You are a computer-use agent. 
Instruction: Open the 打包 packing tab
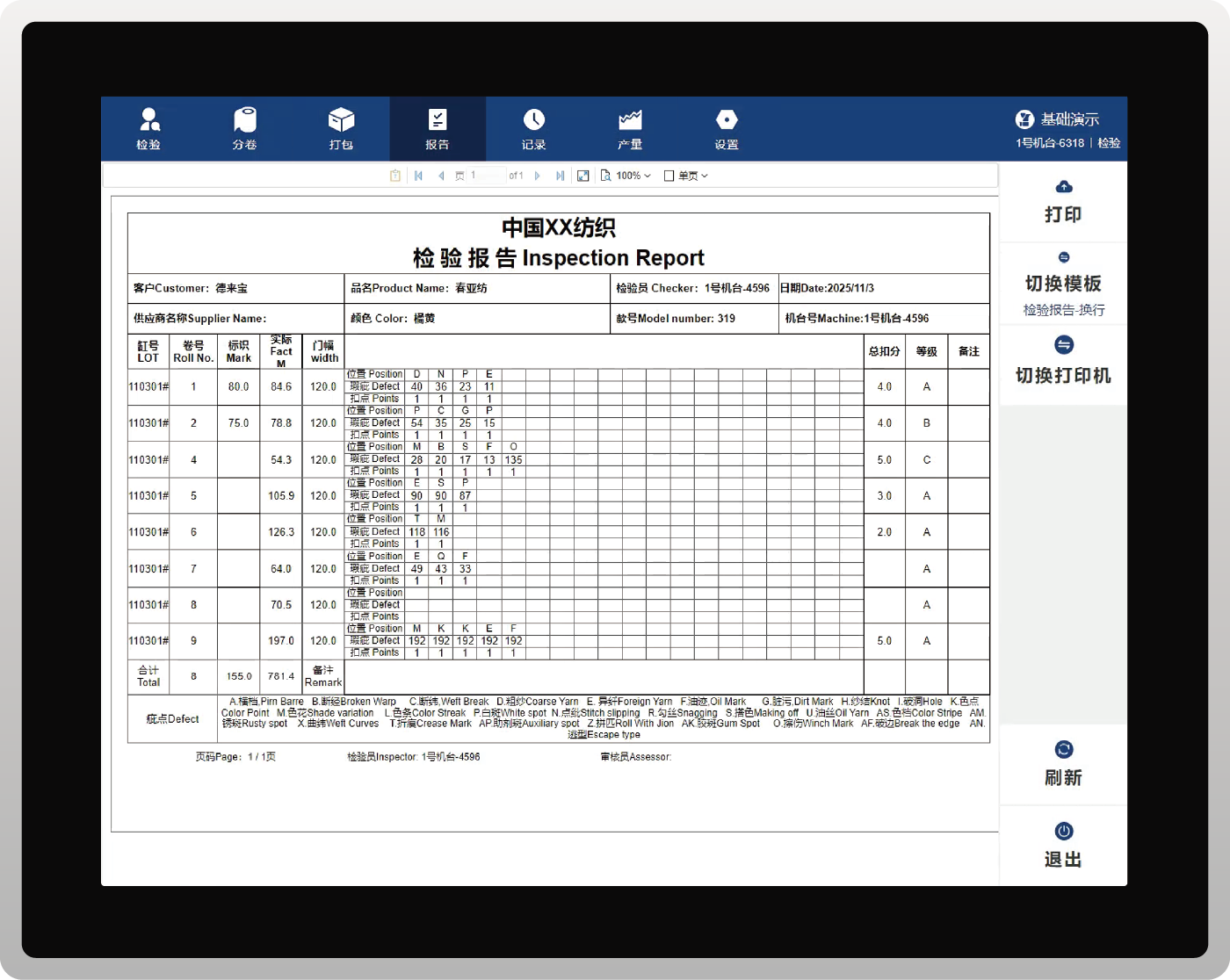coord(341,128)
